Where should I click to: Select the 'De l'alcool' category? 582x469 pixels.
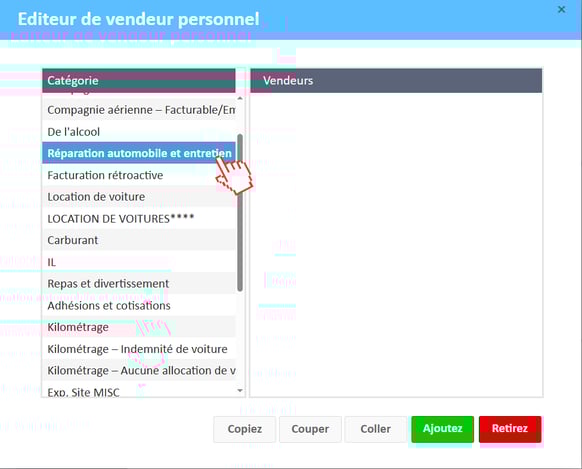pyautogui.click(x=139, y=132)
